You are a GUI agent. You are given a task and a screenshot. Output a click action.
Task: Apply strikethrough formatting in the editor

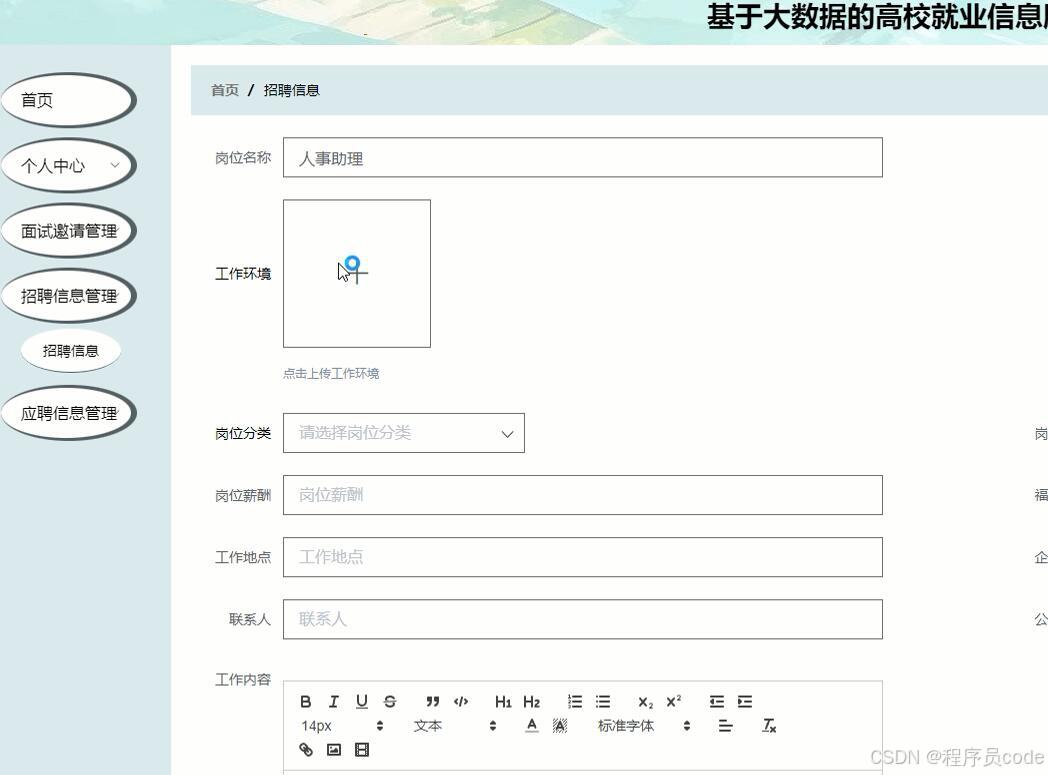[390, 701]
